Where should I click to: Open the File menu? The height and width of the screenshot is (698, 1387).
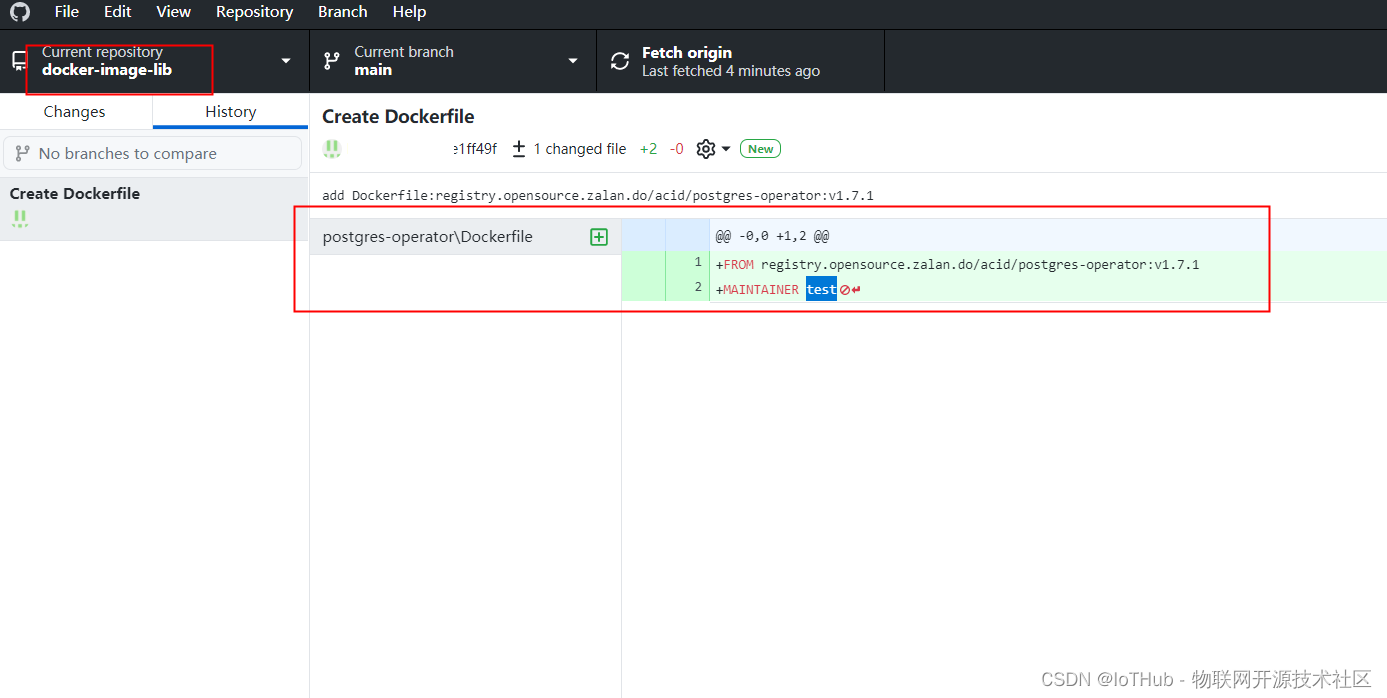[x=67, y=12]
